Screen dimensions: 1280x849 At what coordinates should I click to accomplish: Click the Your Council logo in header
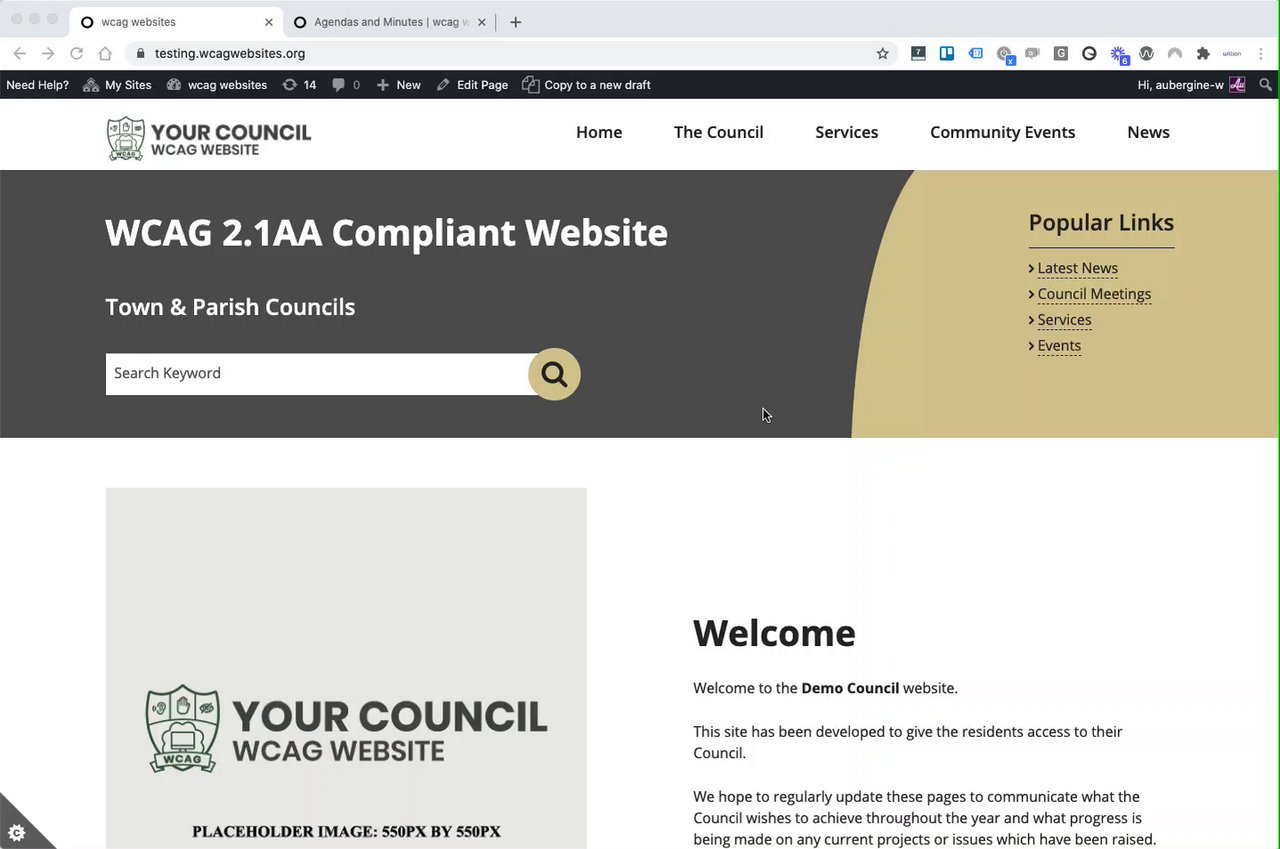tap(209, 139)
